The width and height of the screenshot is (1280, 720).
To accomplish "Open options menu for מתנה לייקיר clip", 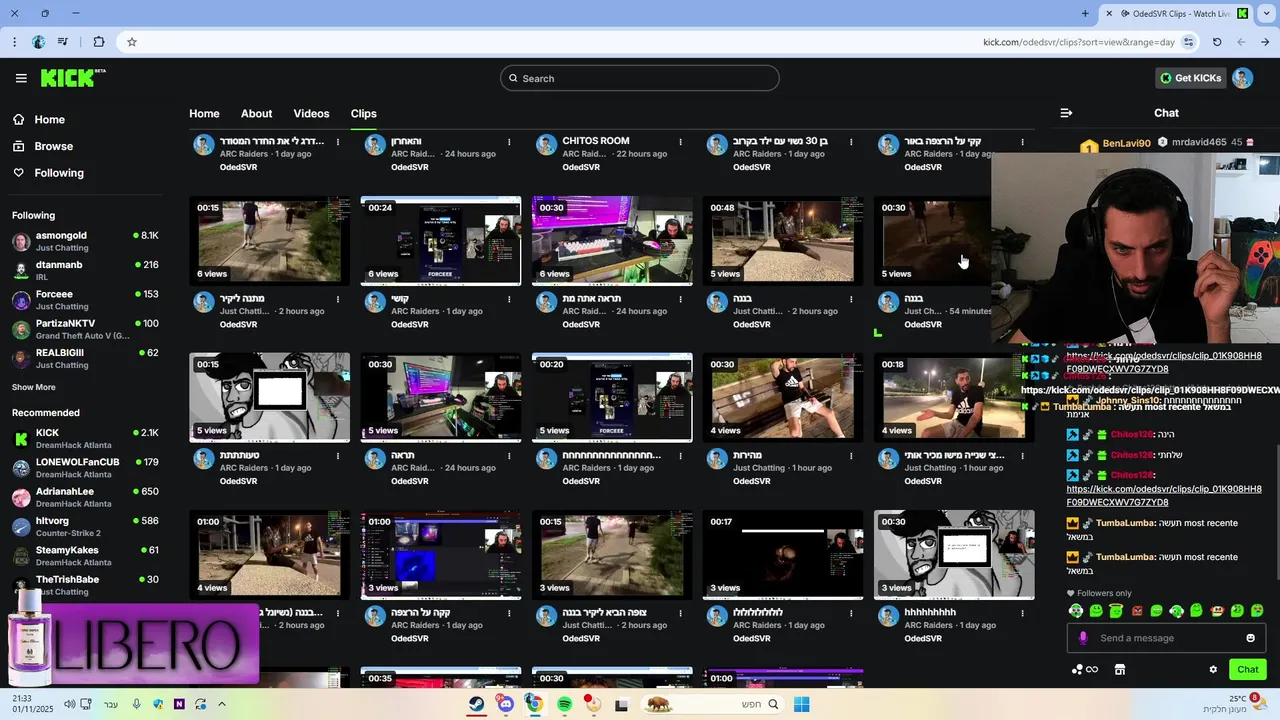I will pyautogui.click(x=338, y=299).
